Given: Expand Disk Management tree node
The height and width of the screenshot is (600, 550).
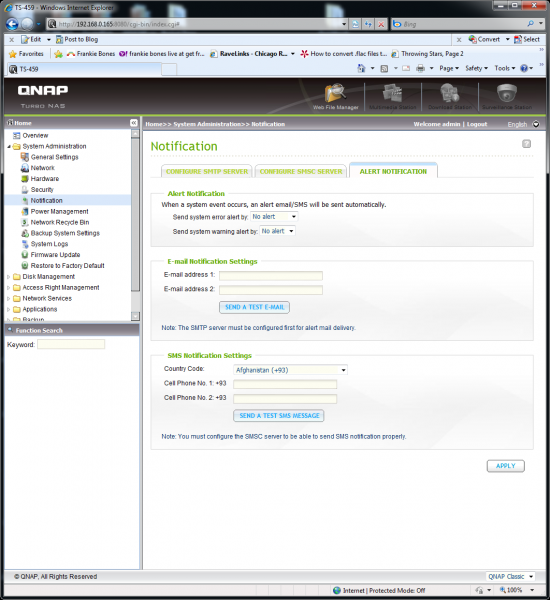Looking at the screenshot, I should click(x=8, y=277).
